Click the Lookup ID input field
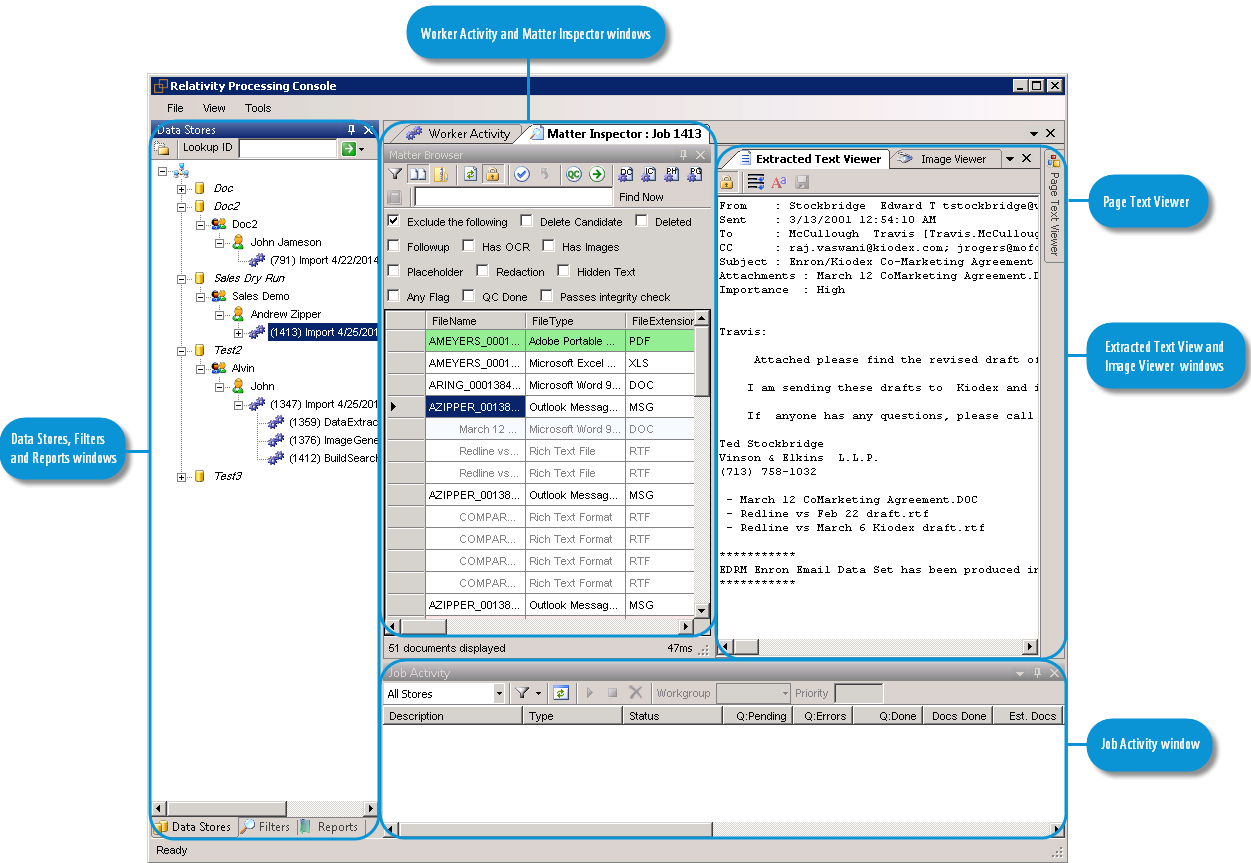The image size is (1251, 863). [287, 148]
